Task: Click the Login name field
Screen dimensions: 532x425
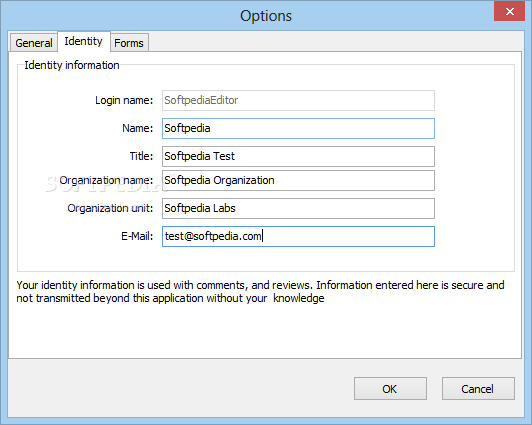Action: (x=298, y=100)
